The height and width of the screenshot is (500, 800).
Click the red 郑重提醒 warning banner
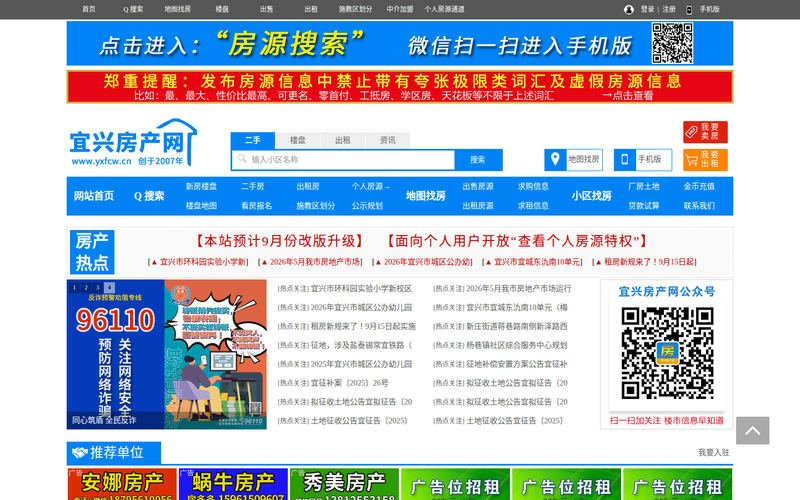400,87
